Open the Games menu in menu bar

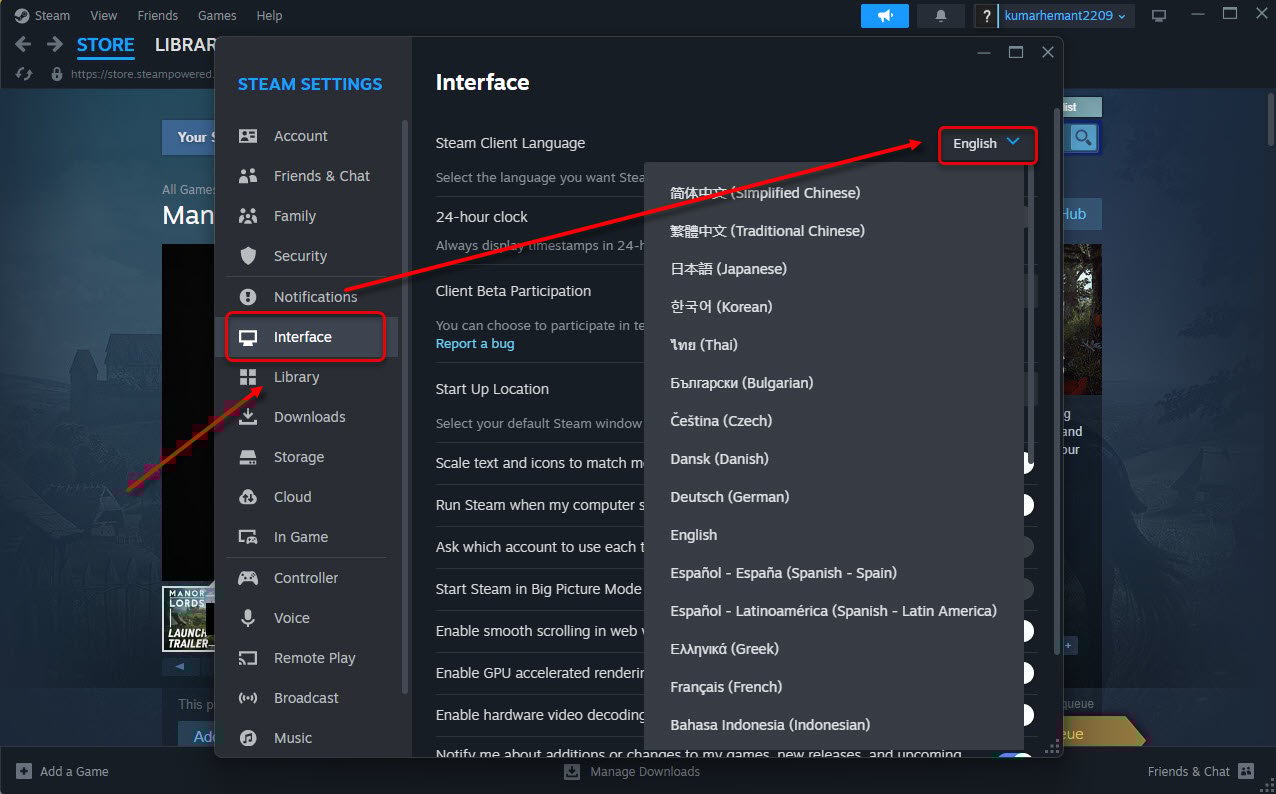217,16
